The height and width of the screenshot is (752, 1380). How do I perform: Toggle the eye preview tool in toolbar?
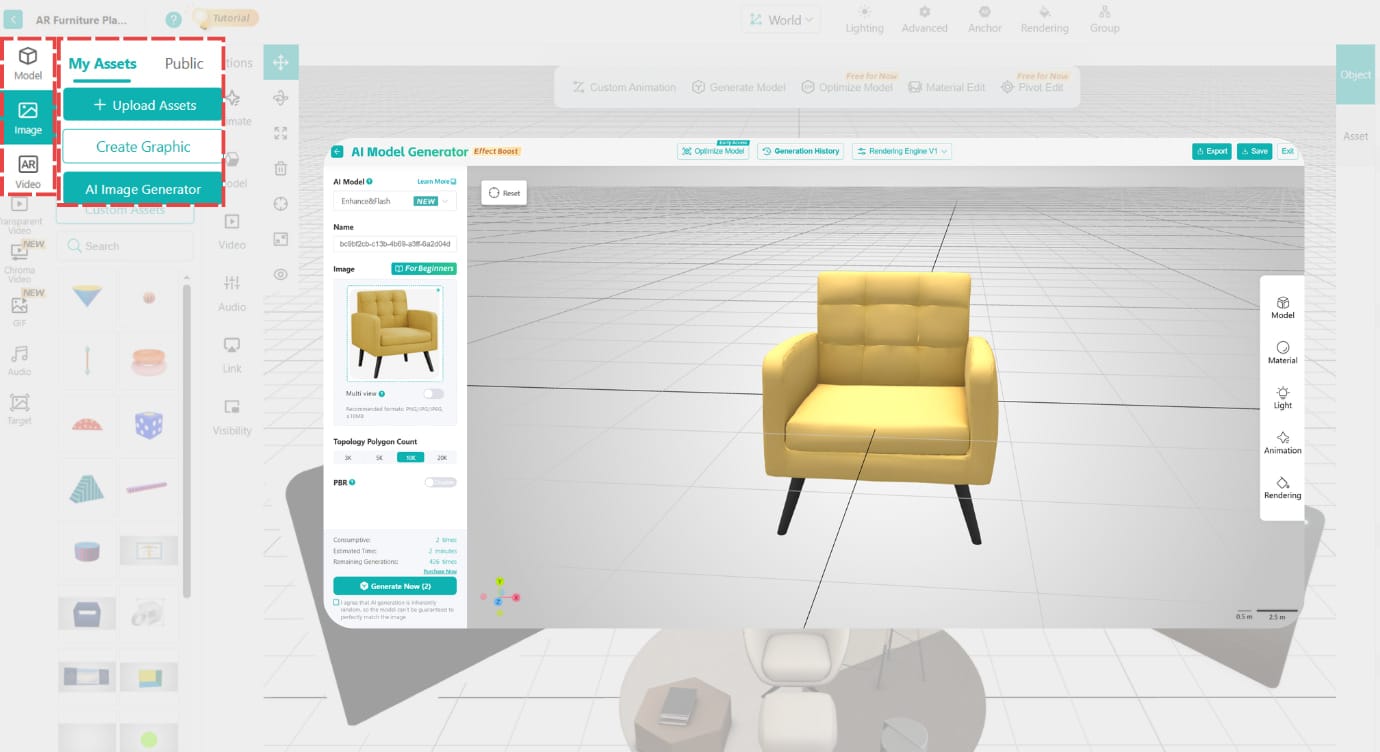tap(281, 274)
